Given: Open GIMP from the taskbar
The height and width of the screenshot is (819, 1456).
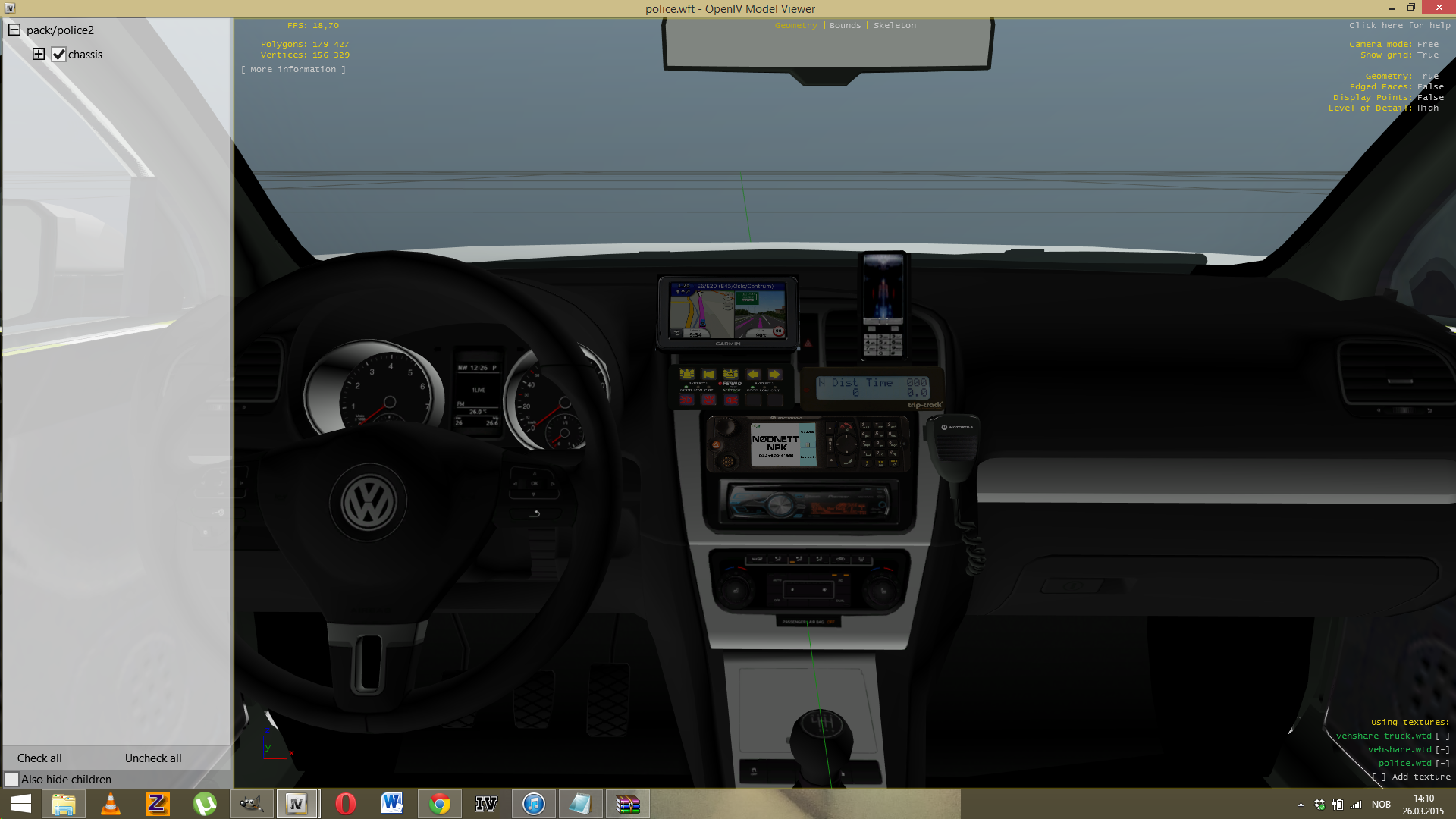Looking at the screenshot, I should tap(251, 803).
